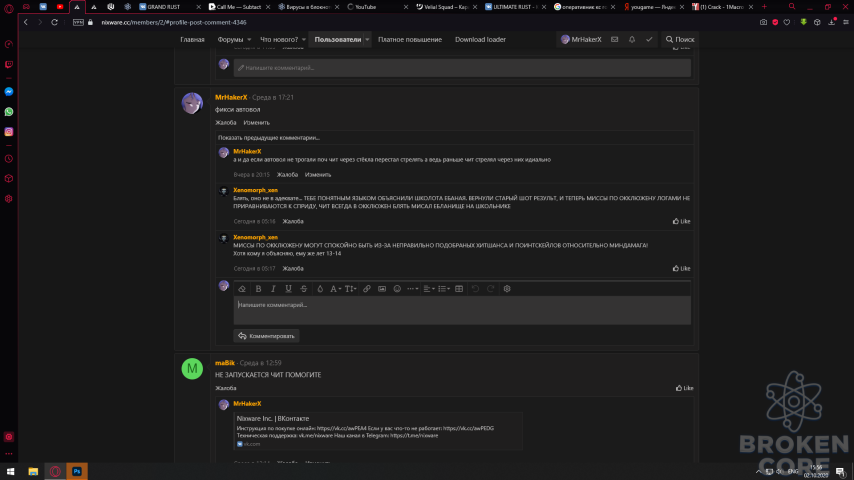Click the redo icon in editor
The height and width of the screenshot is (480, 854).
pyautogui.click(x=490, y=289)
